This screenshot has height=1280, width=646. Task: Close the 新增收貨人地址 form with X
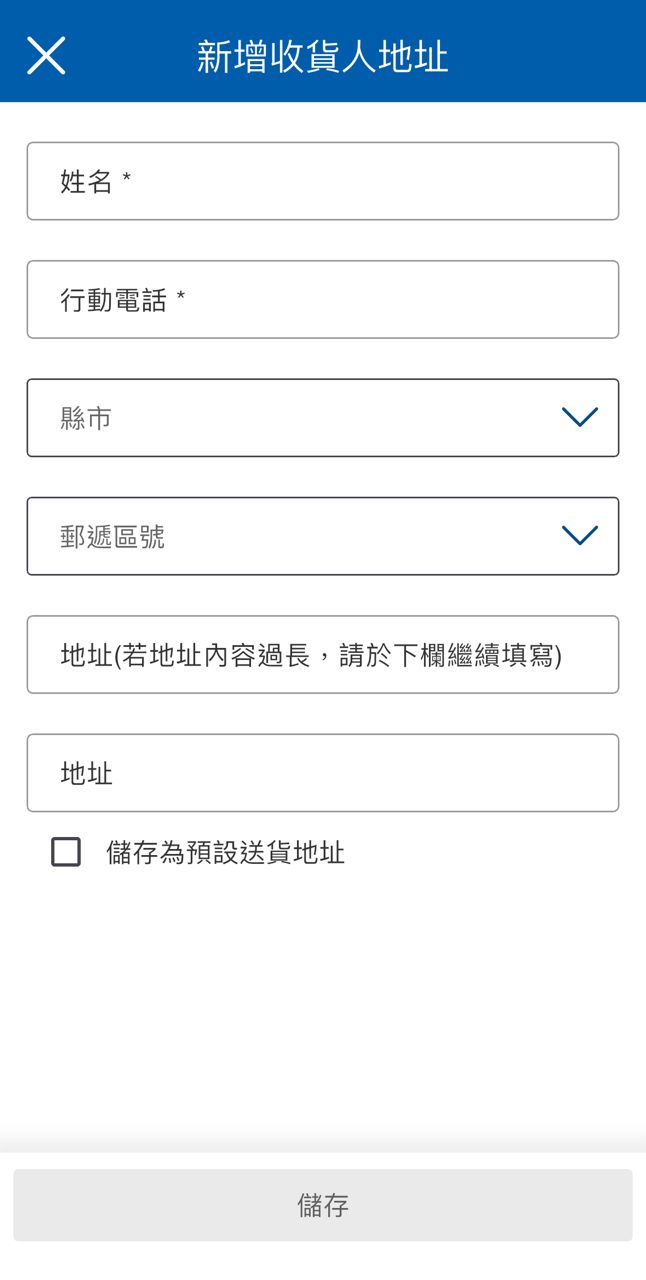point(46,56)
